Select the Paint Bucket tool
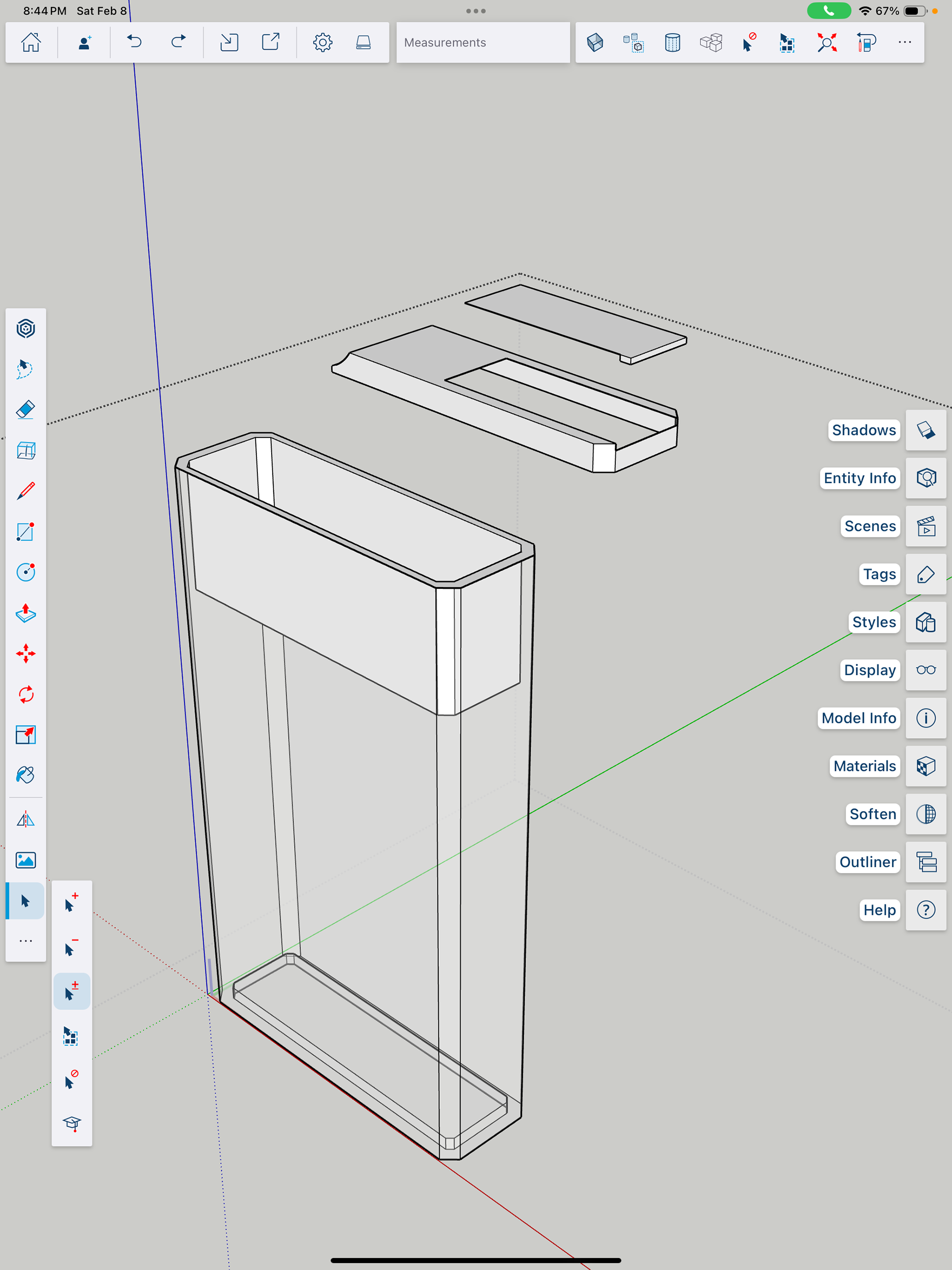Screen dimensions: 952x1270 25,775
